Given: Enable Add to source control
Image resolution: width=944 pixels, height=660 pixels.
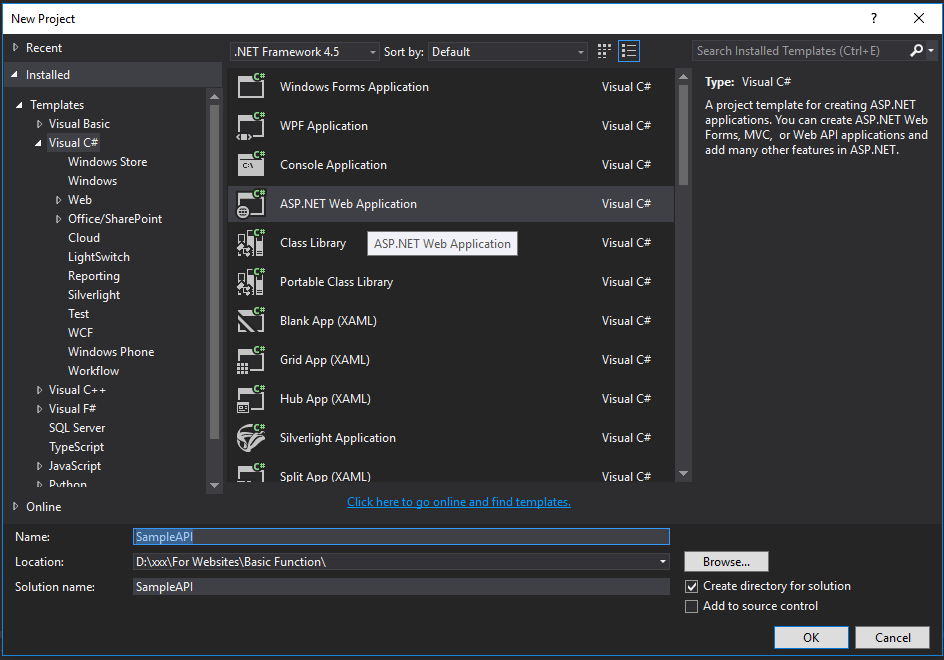Looking at the screenshot, I should (691, 606).
